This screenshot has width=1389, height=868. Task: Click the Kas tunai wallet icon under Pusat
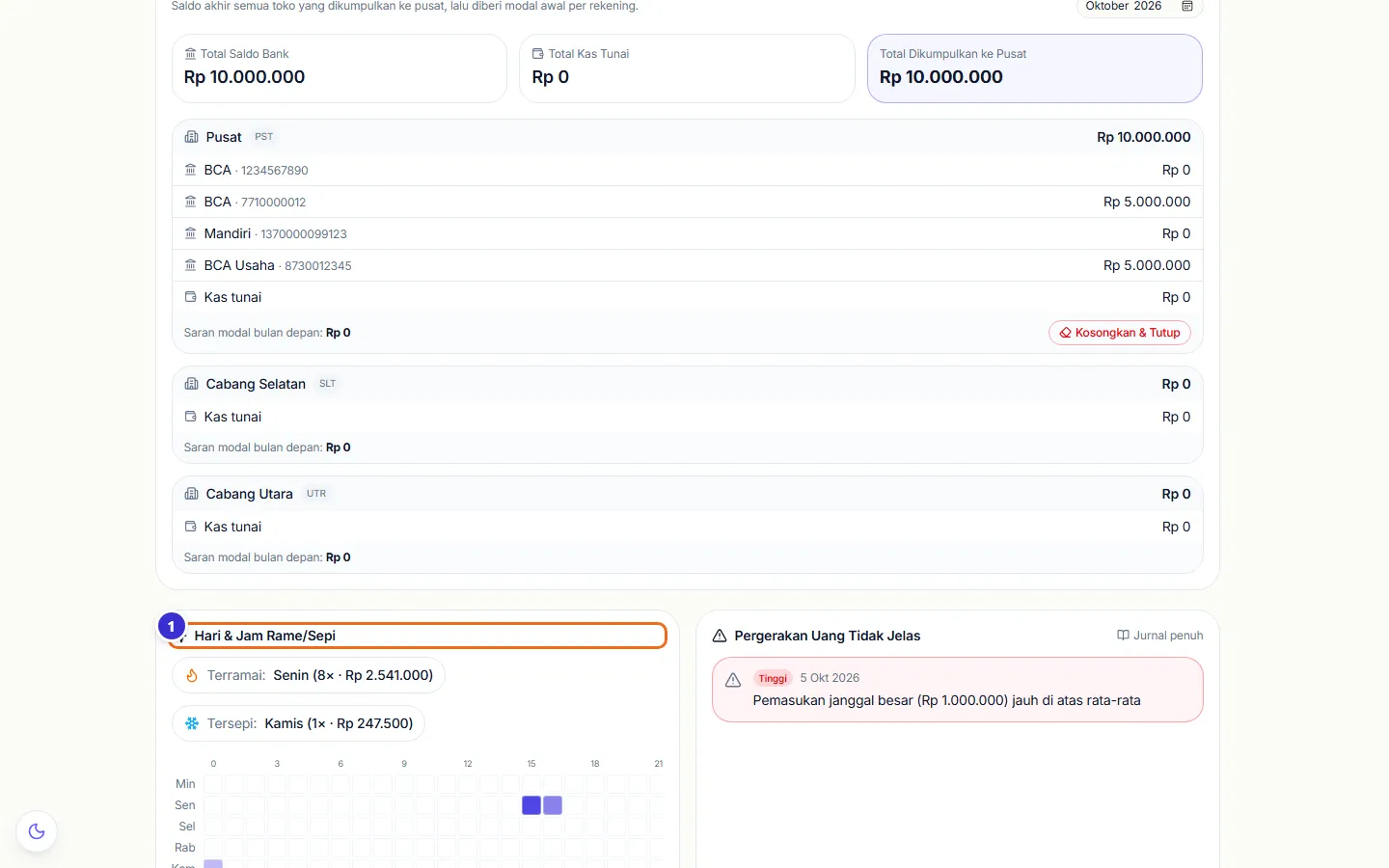click(190, 297)
